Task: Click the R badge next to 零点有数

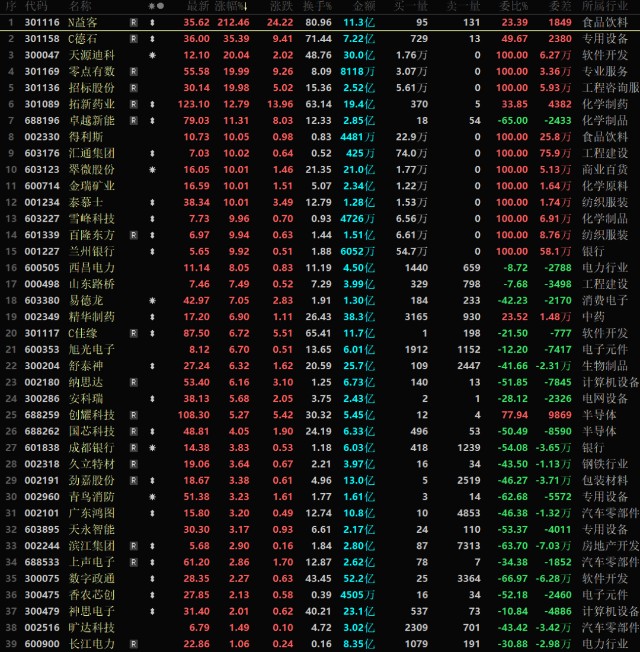Action: coord(133,72)
